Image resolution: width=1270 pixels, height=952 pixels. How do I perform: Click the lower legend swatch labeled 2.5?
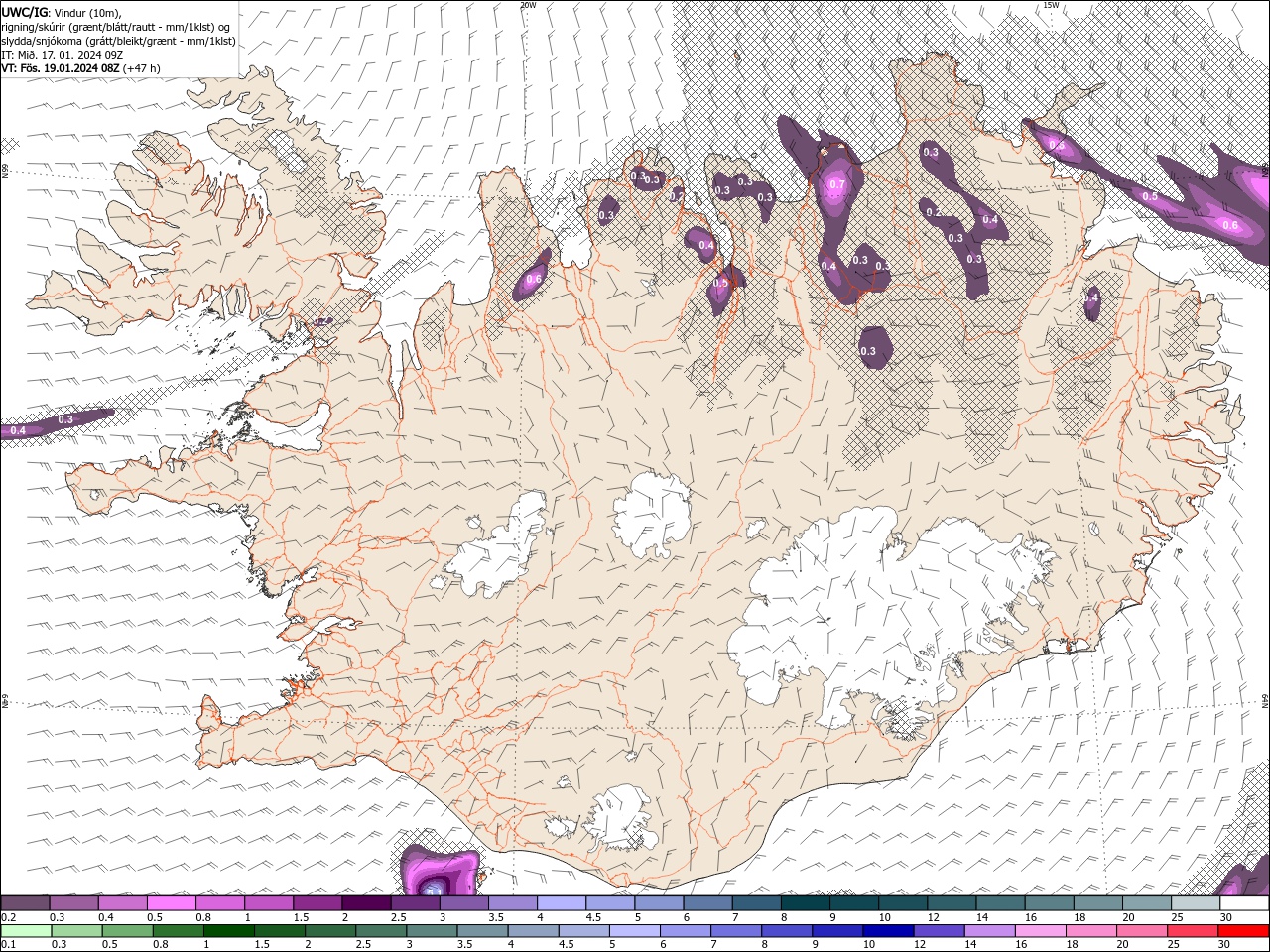tap(381, 931)
